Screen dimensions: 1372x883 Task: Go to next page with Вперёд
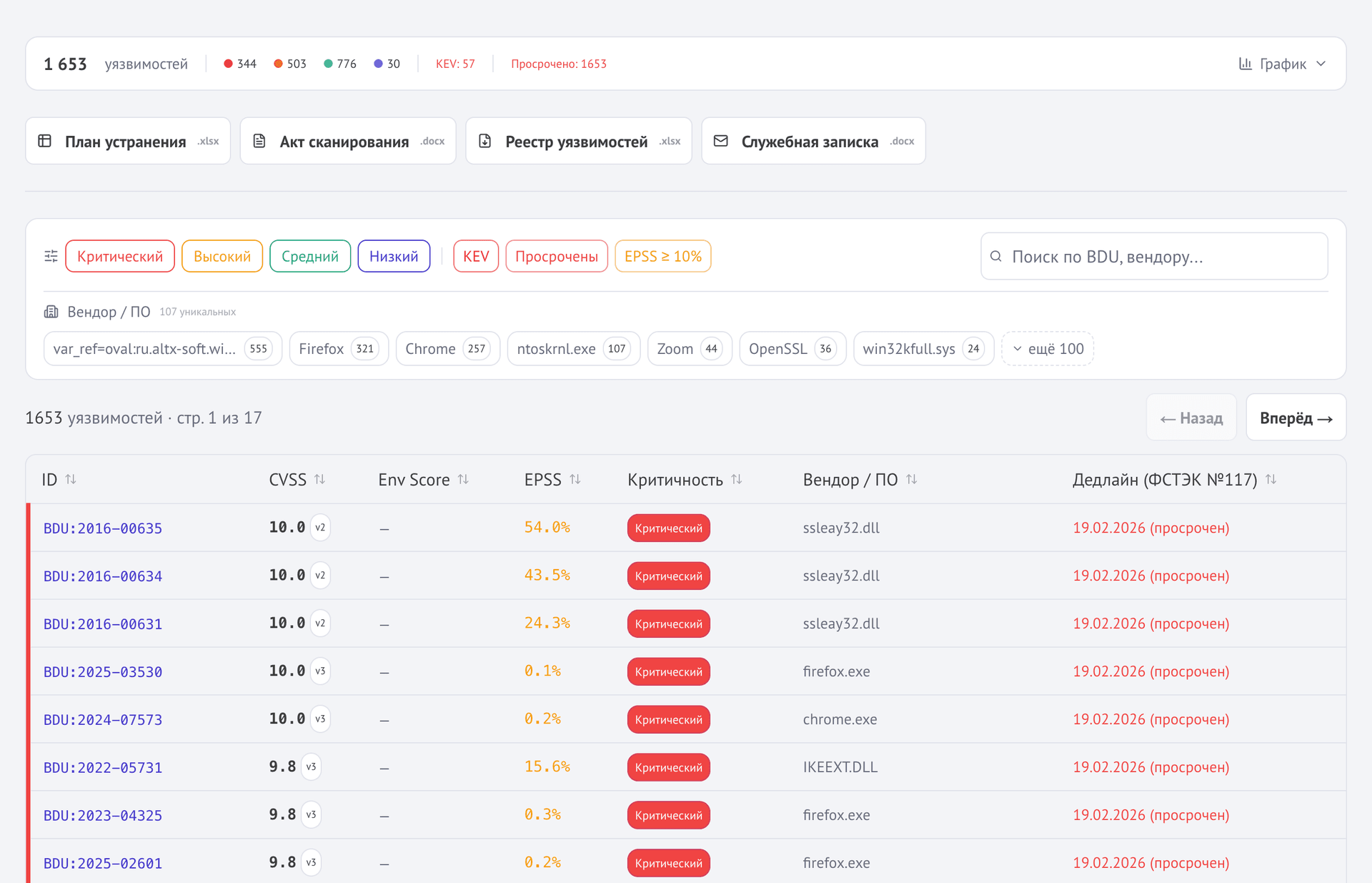pos(1296,418)
